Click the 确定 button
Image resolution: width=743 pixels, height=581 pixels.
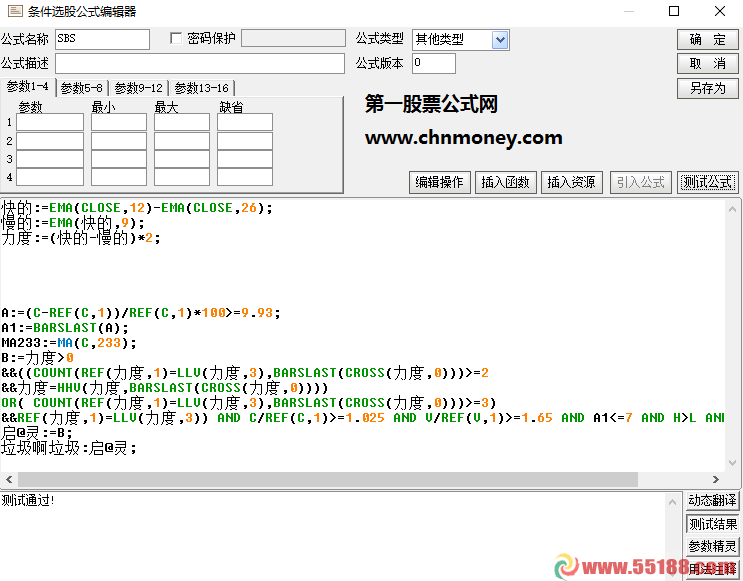pyautogui.click(x=707, y=39)
